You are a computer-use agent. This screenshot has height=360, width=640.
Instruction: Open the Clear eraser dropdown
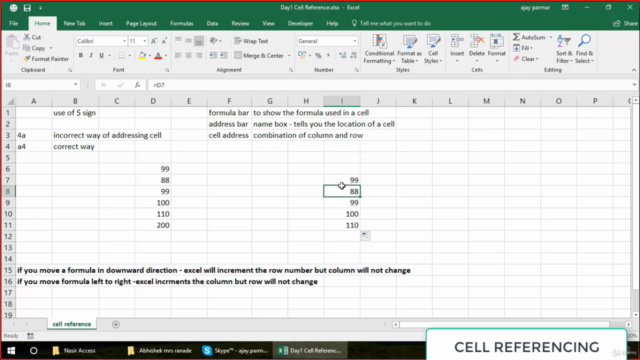[526, 59]
